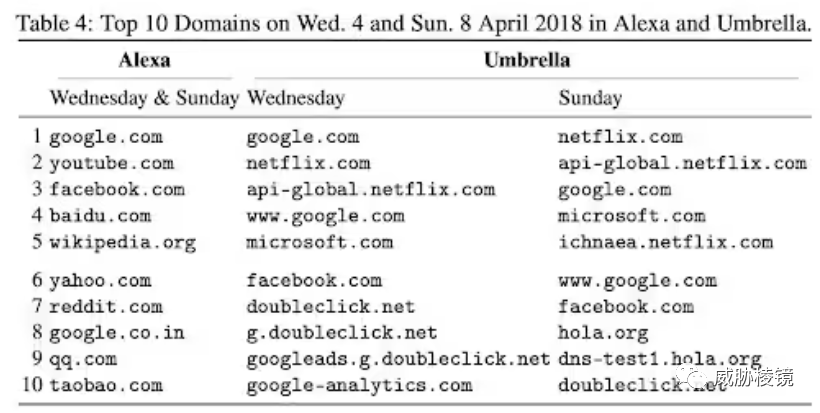Viewport: 820px width, 413px height.
Task: Click the Alexa column header
Action: [x=144, y=61]
